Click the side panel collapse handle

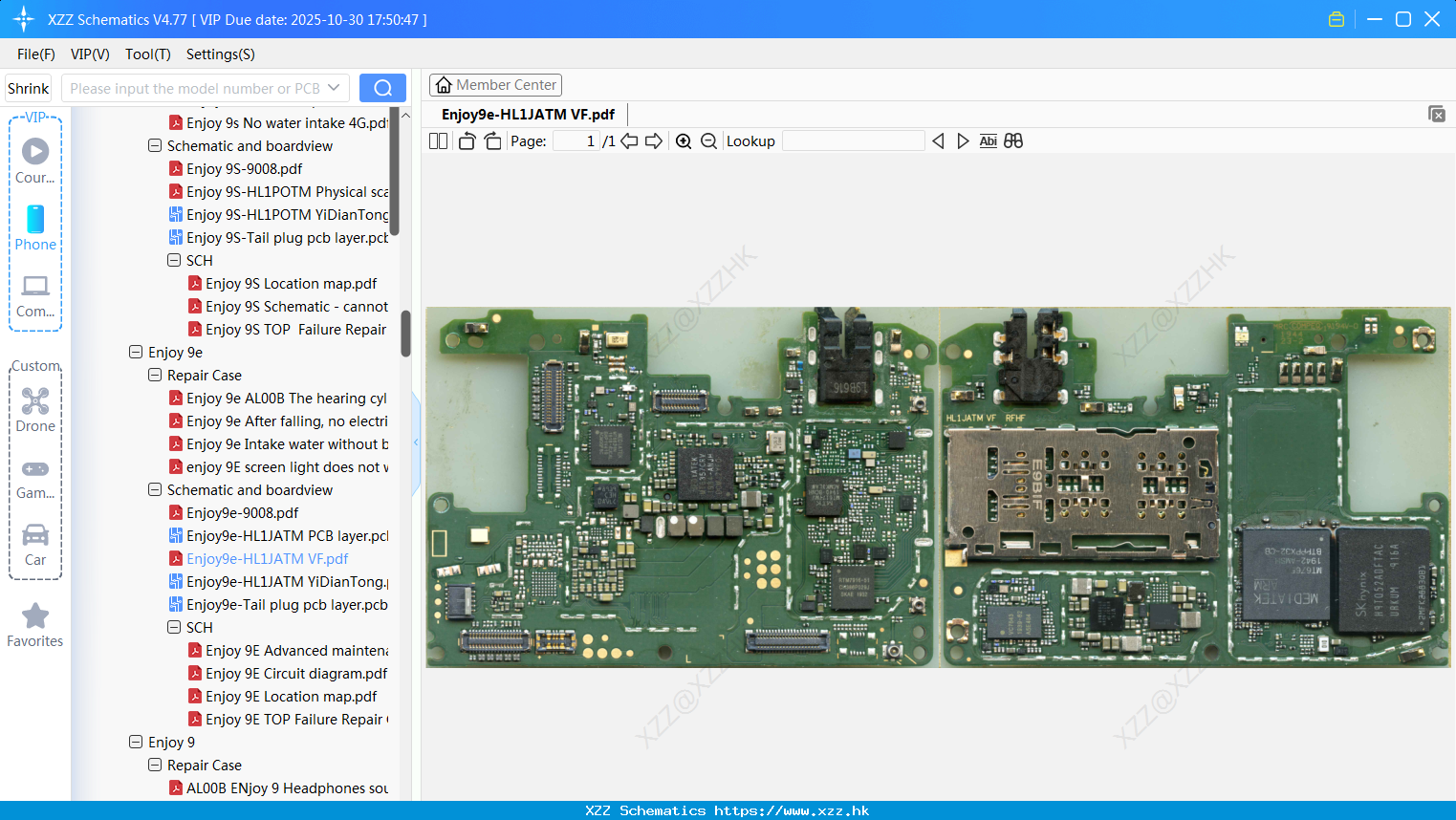click(416, 442)
